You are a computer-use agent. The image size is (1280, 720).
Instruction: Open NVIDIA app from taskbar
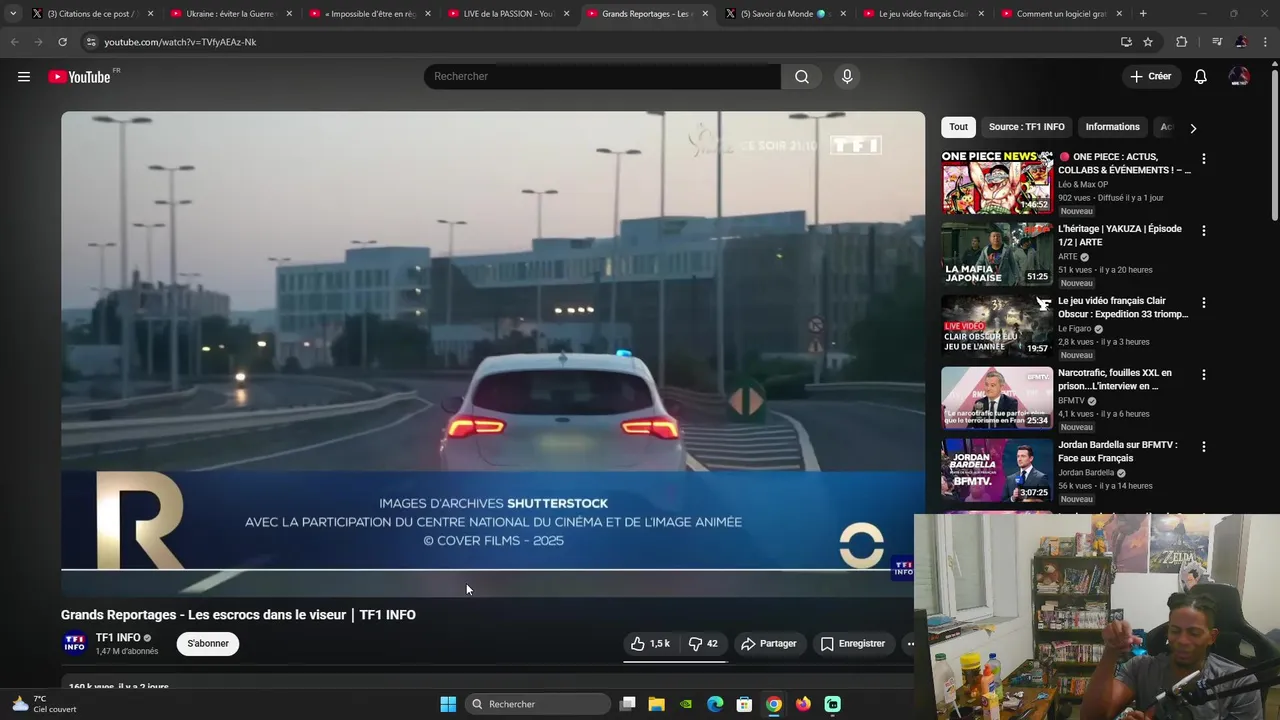click(x=686, y=704)
